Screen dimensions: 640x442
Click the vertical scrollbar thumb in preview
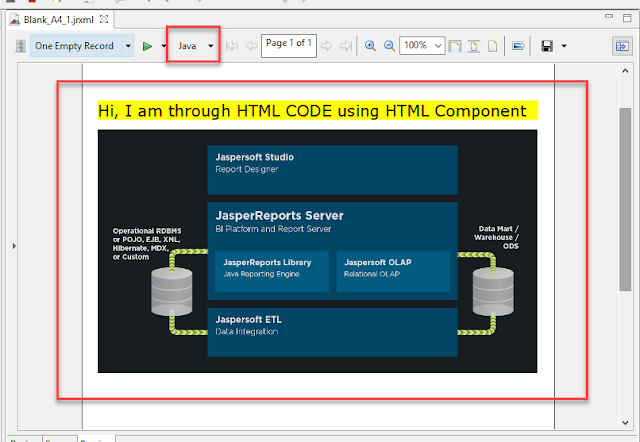click(625, 199)
